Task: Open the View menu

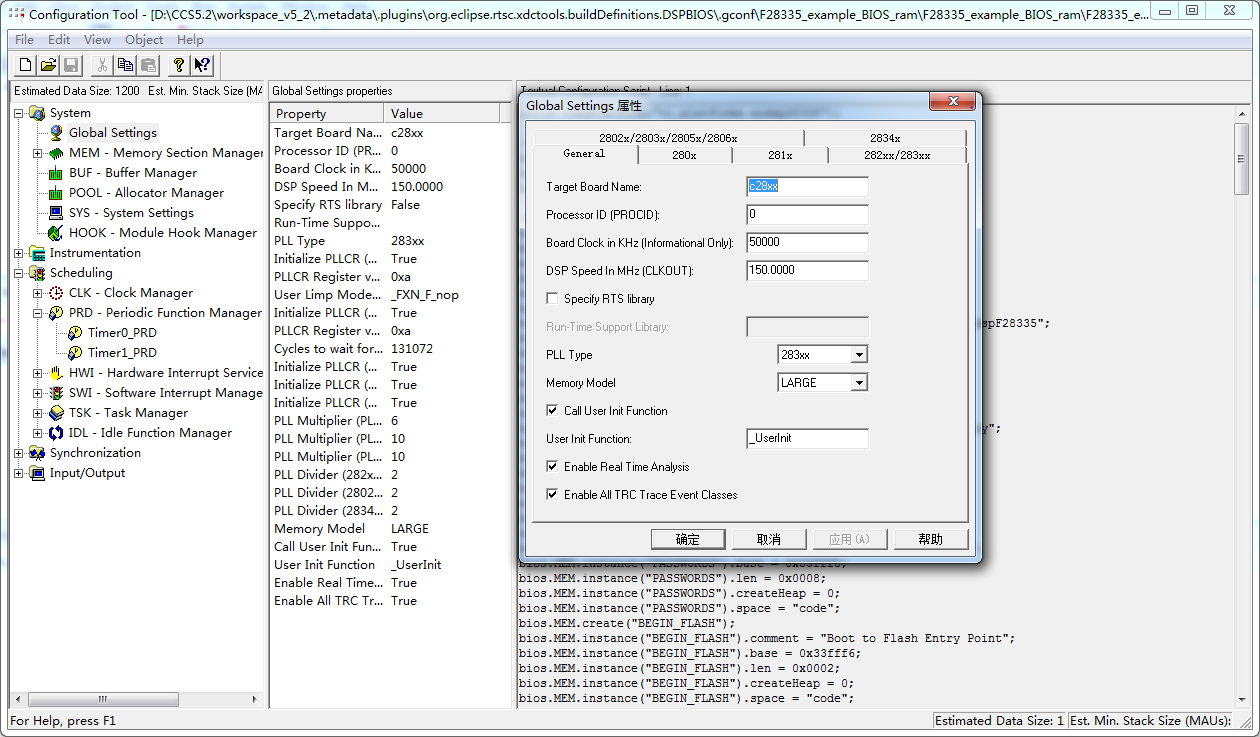Action: [x=97, y=40]
